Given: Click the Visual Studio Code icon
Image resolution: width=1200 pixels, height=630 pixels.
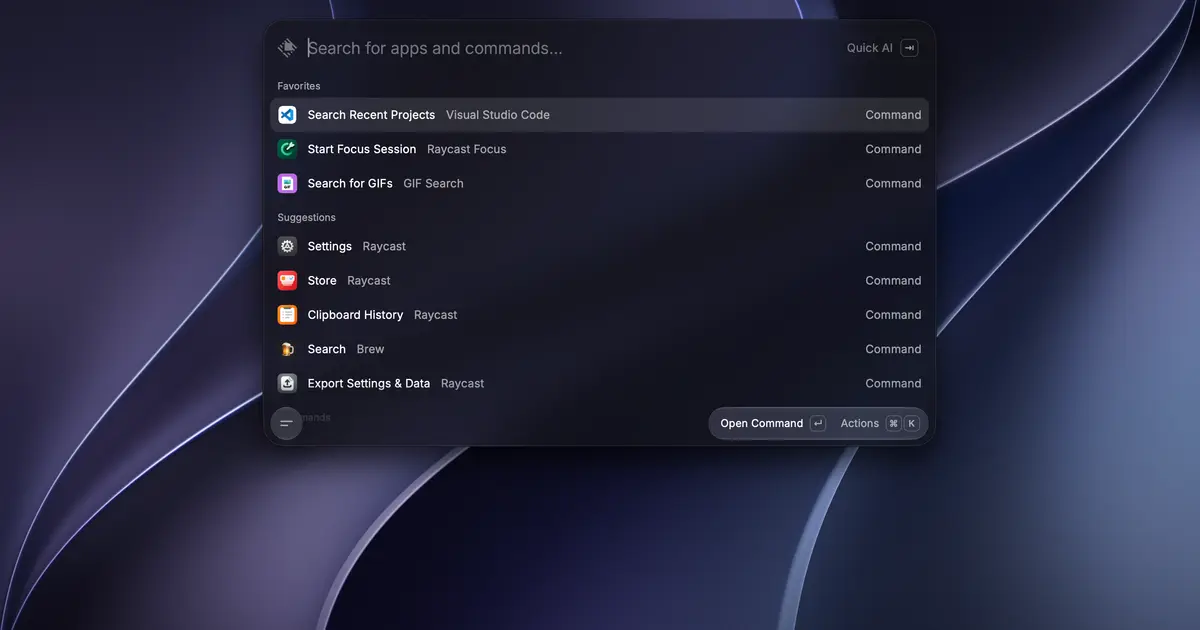Looking at the screenshot, I should point(287,115).
